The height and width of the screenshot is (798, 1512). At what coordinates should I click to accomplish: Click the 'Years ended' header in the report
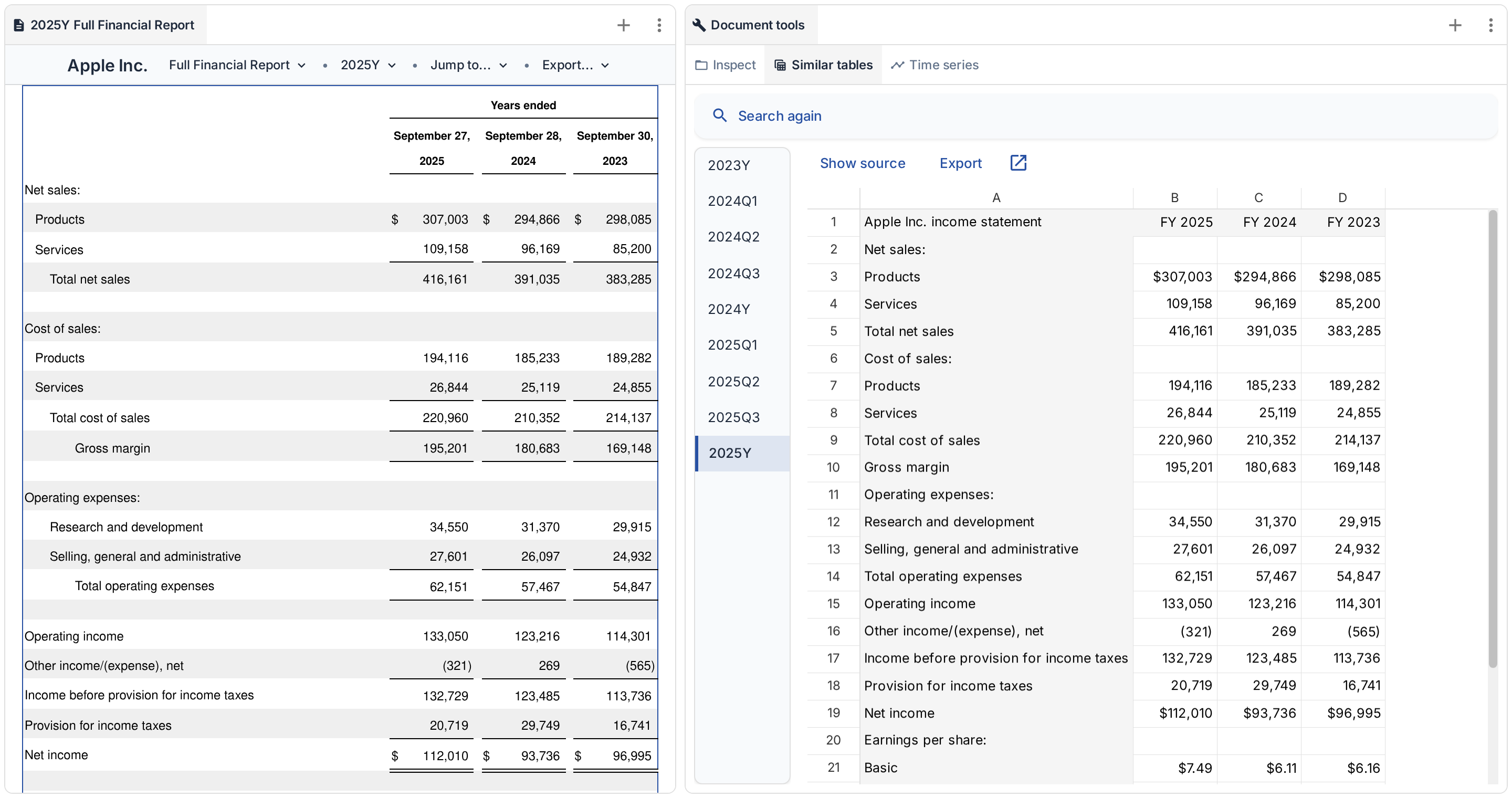(x=523, y=105)
